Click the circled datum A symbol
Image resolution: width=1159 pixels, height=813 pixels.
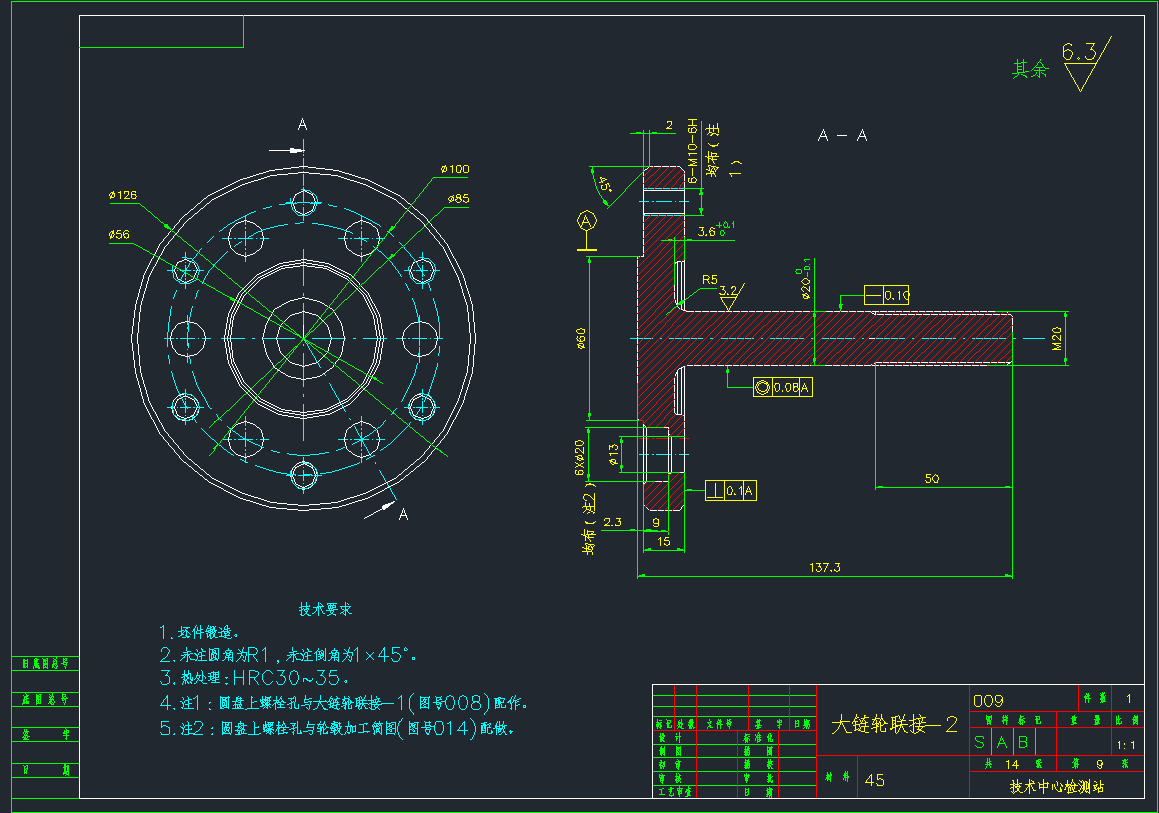tap(586, 221)
